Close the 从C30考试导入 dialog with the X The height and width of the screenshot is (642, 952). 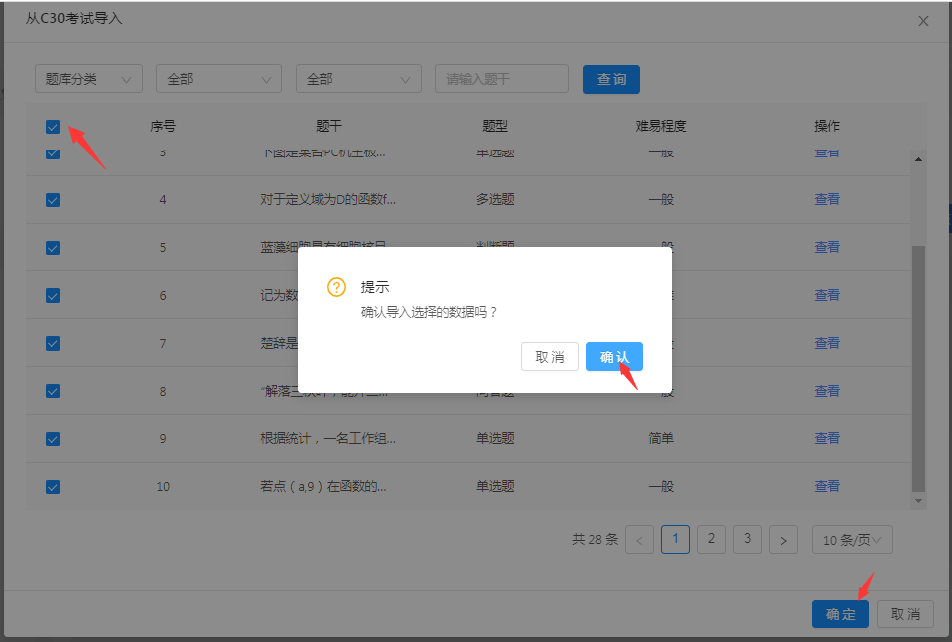923,20
